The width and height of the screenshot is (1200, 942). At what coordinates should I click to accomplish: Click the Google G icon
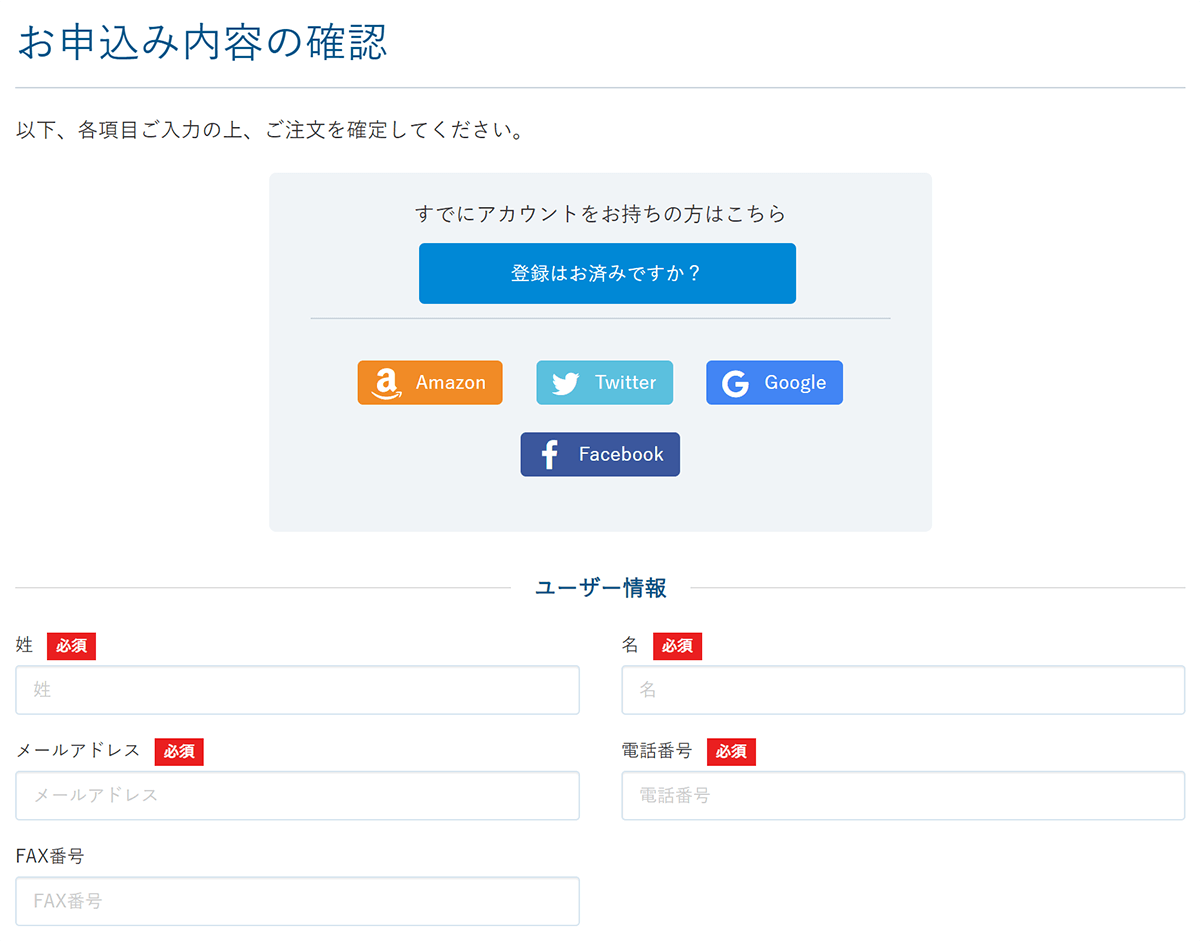pos(736,384)
